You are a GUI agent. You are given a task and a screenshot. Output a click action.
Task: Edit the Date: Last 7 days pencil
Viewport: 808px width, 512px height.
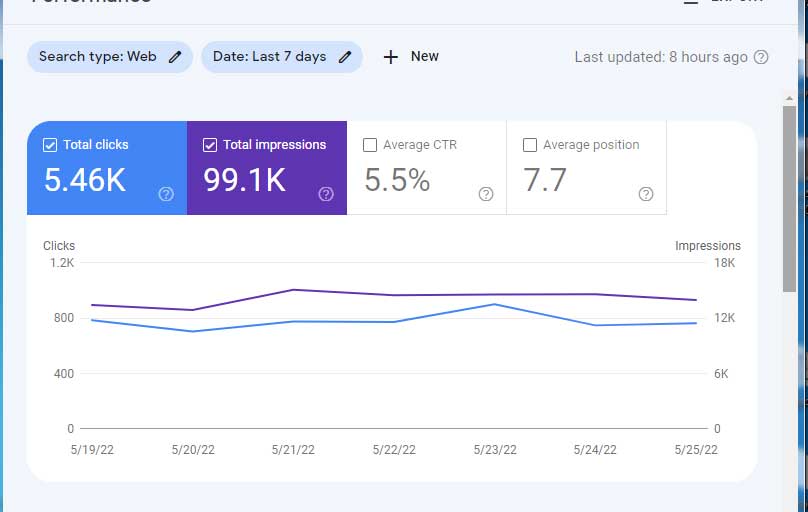[x=345, y=57]
